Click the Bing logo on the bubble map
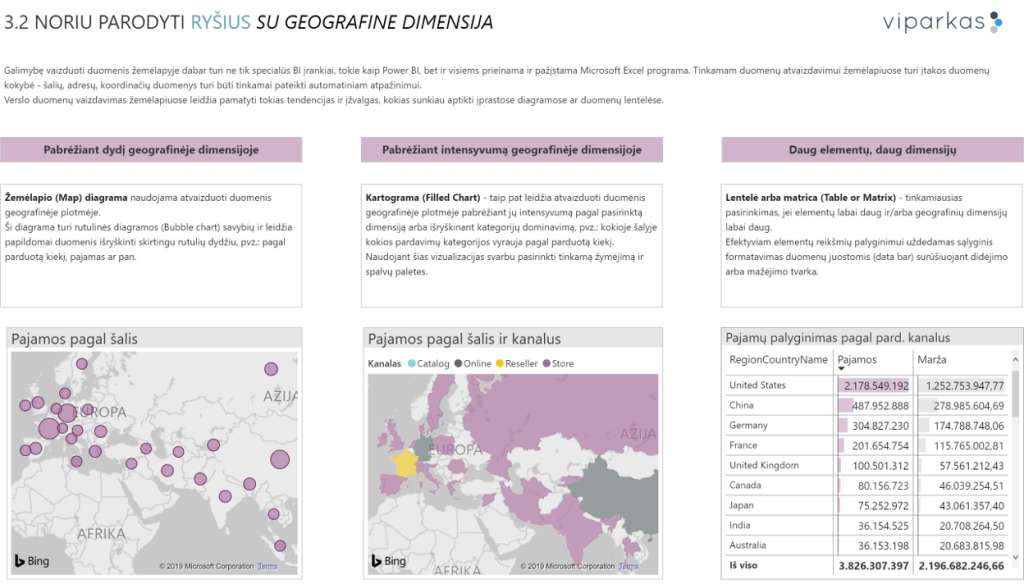 (x=33, y=561)
